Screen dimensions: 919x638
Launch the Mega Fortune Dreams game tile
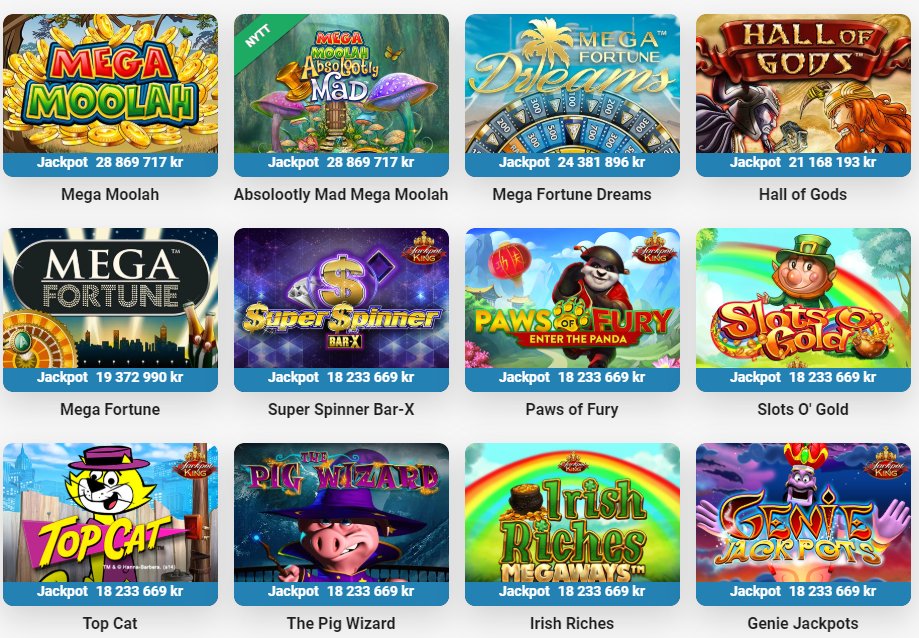click(x=572, y=84)
